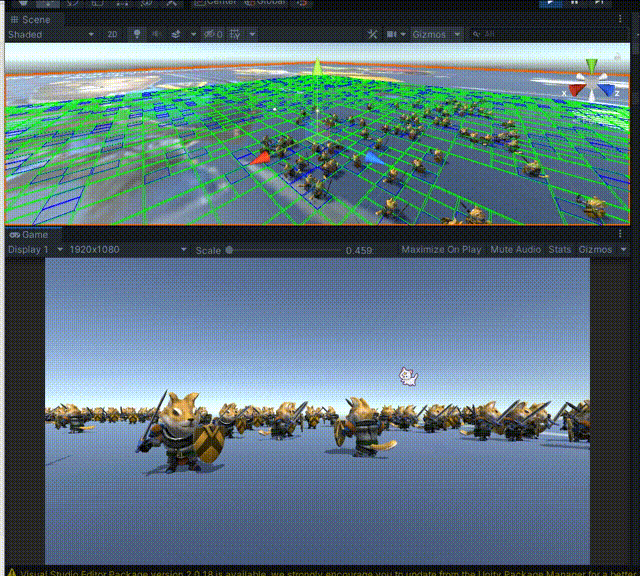Open Game Gizmos dropdown arrow
Image resolution: width=640 pixels, height=576 pixels.
click(623, 249)
